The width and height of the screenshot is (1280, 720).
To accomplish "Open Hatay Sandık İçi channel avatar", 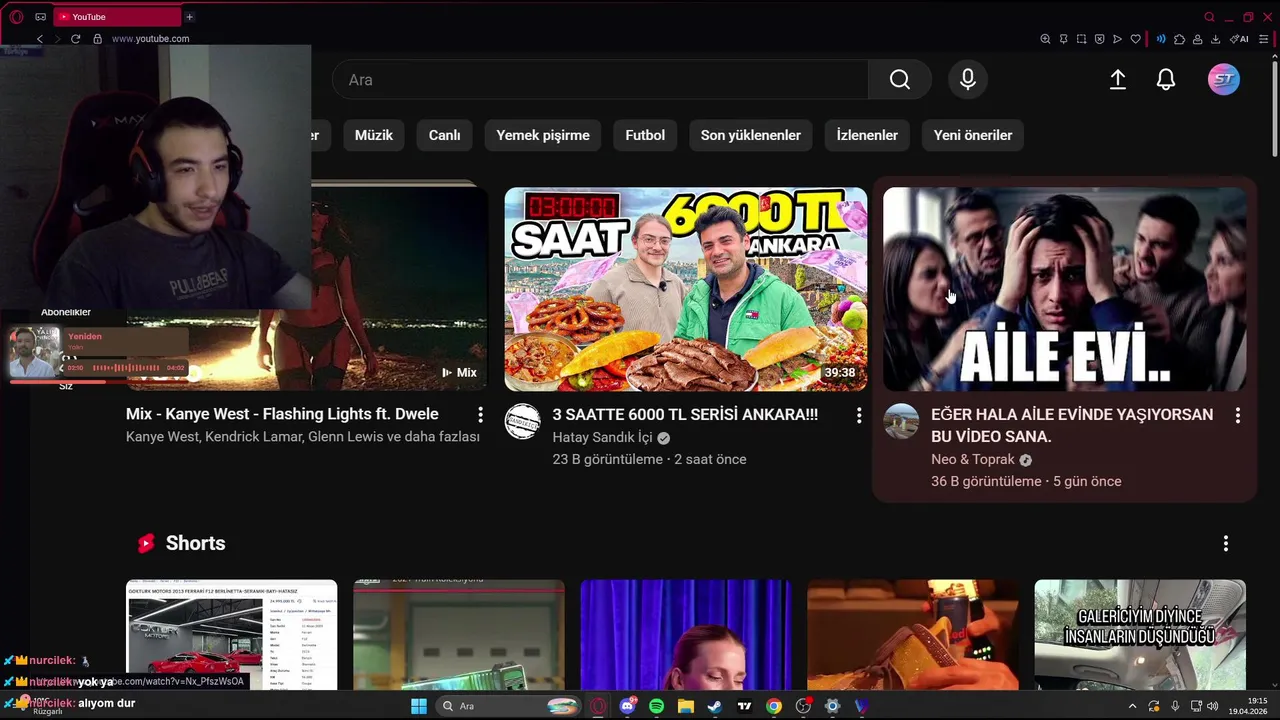I will tap(523, 421).
